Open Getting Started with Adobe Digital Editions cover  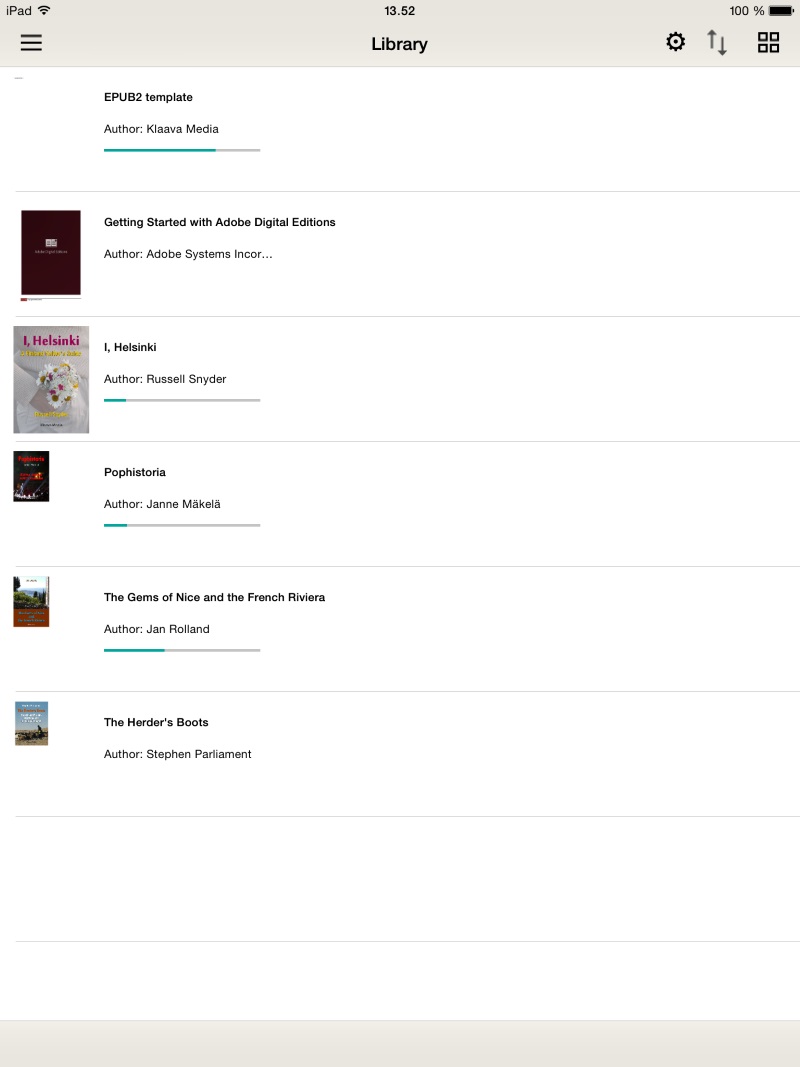pyautogui.click(x=51, y=254)
